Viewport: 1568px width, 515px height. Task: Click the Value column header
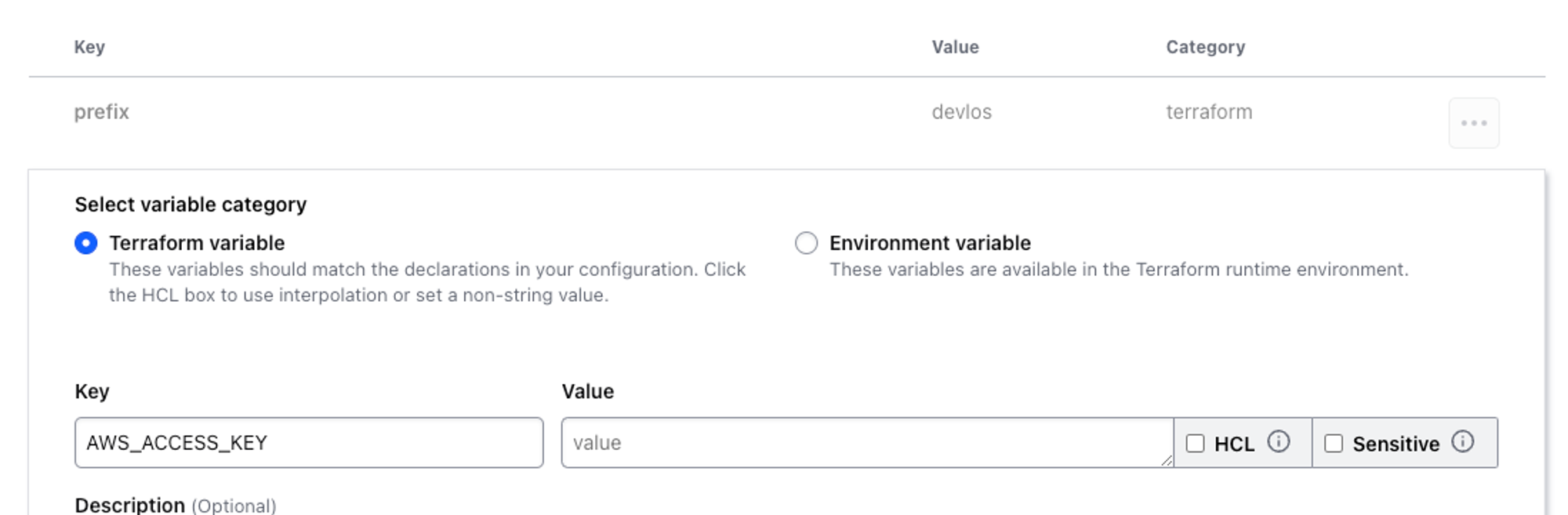pos(955,47)
